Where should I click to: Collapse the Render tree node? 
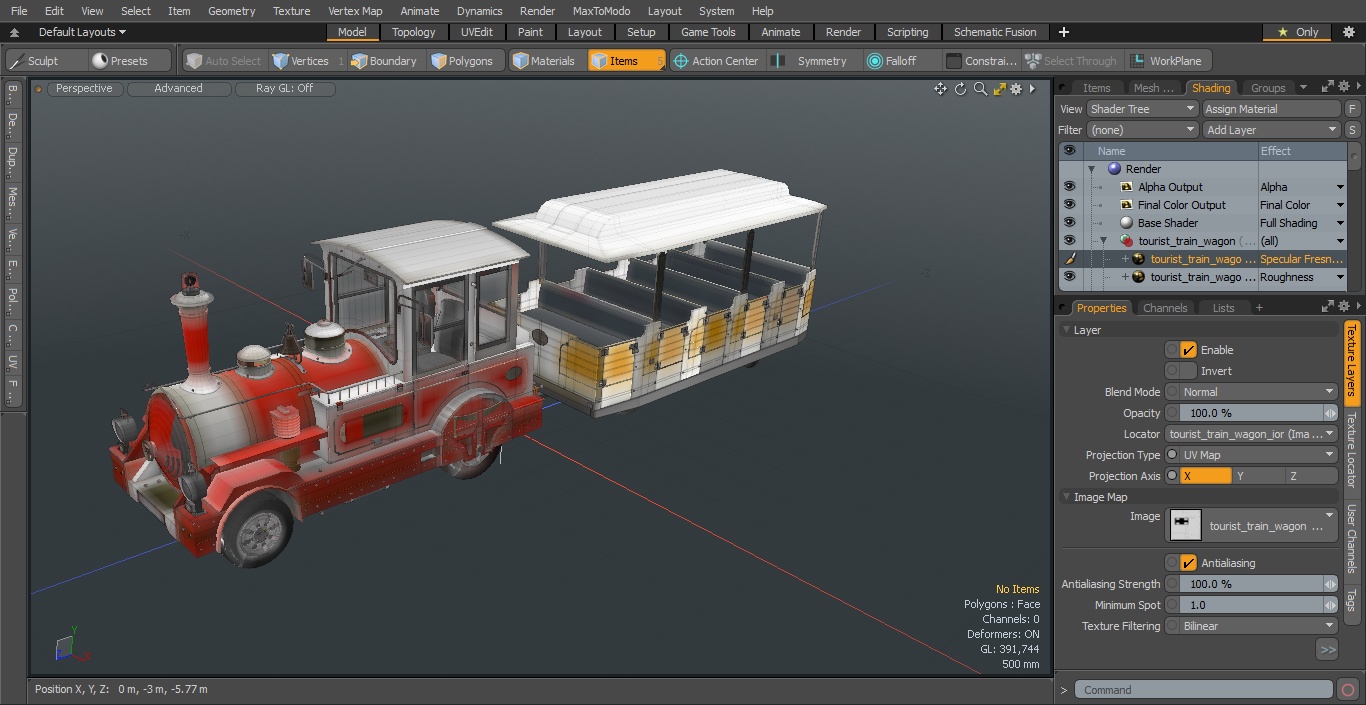click(x=1092, y=169)
